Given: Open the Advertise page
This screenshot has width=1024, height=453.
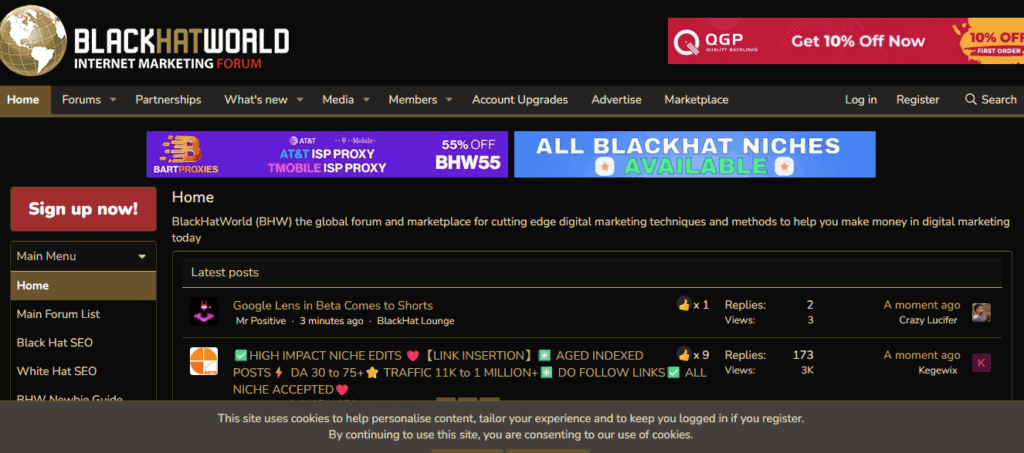Looking at the screenshot, I should (616, 100).
